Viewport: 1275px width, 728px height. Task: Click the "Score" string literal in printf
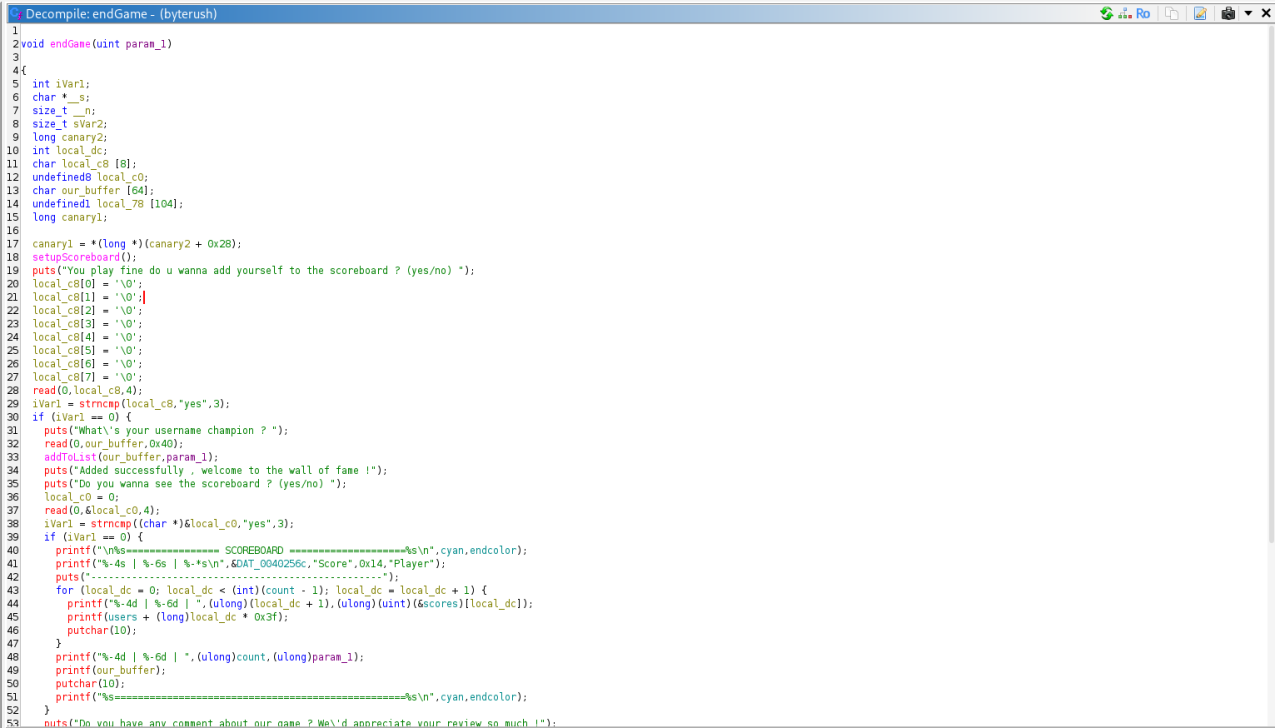click(328, 564)
